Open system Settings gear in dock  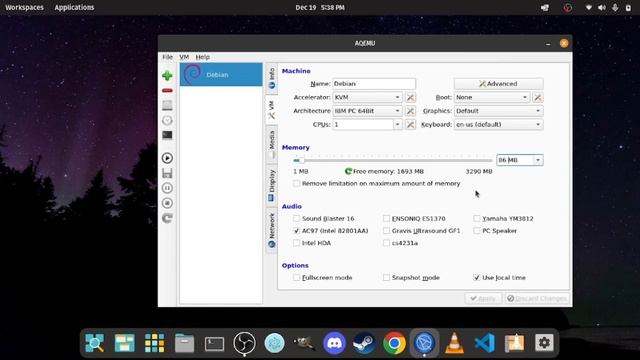(x=544, y=343)
